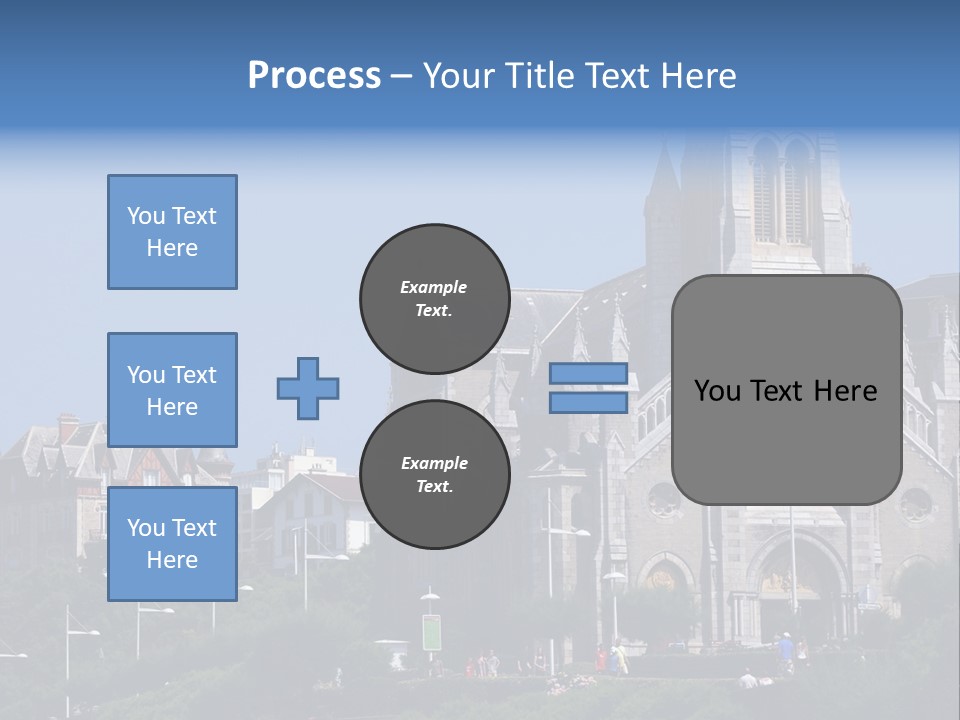This screenshot has height=720, width=960.
Task: Click the bottom blue 'You Text Here' box
Action: (172, 544)
